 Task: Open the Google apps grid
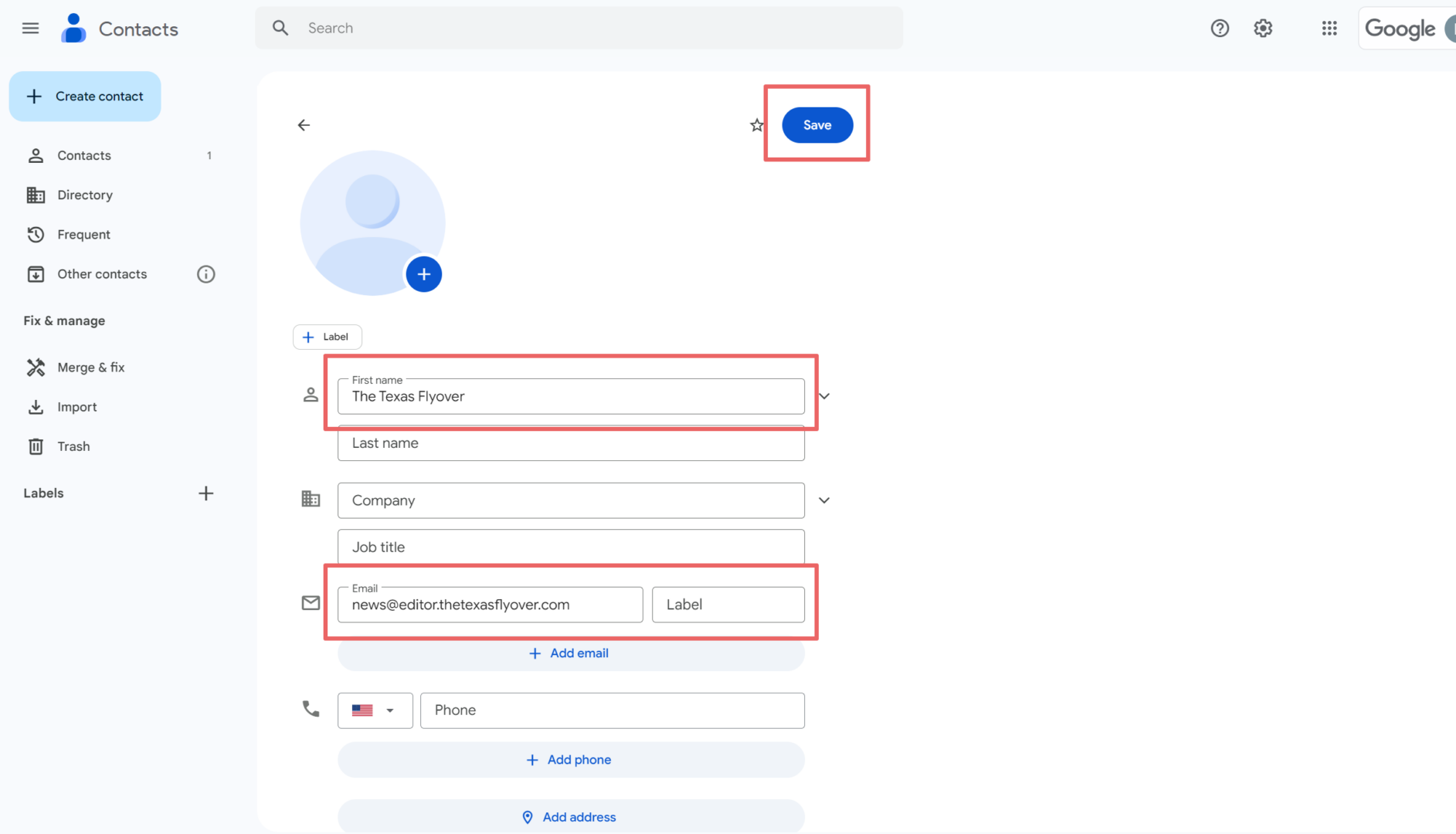click(x=1329, y=29)
